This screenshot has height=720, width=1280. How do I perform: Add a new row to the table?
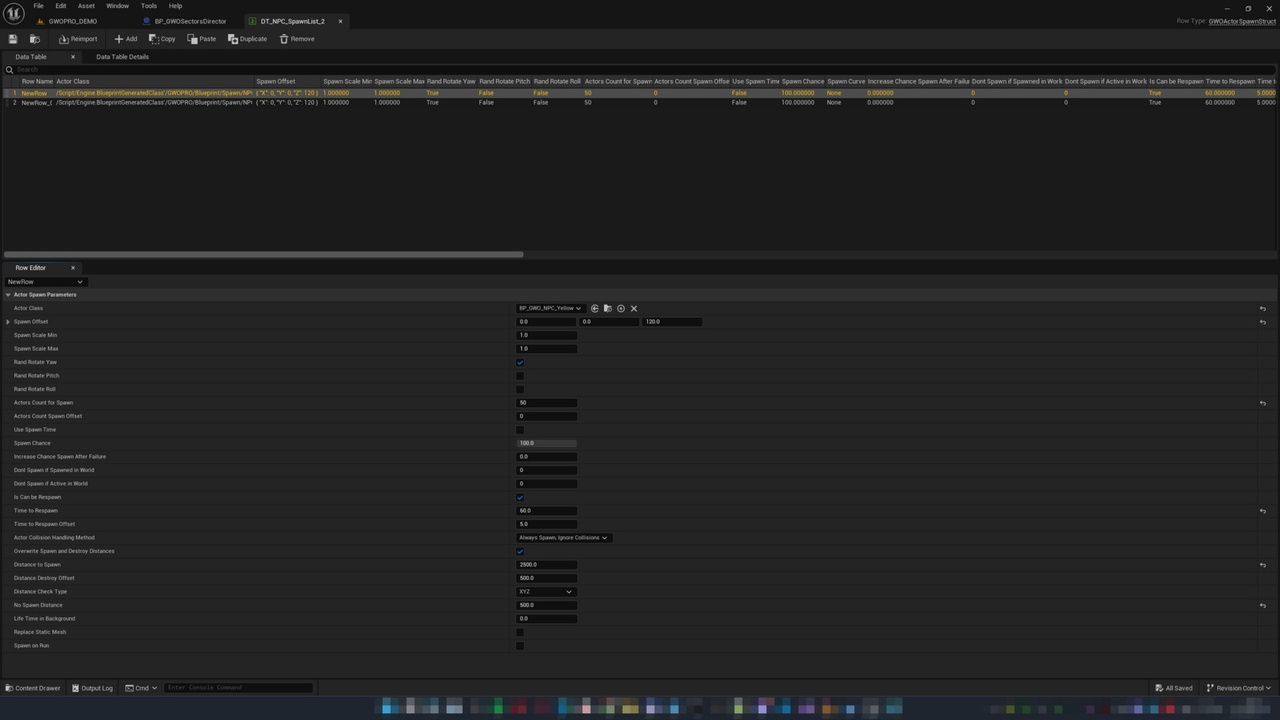tap(126, 39)
